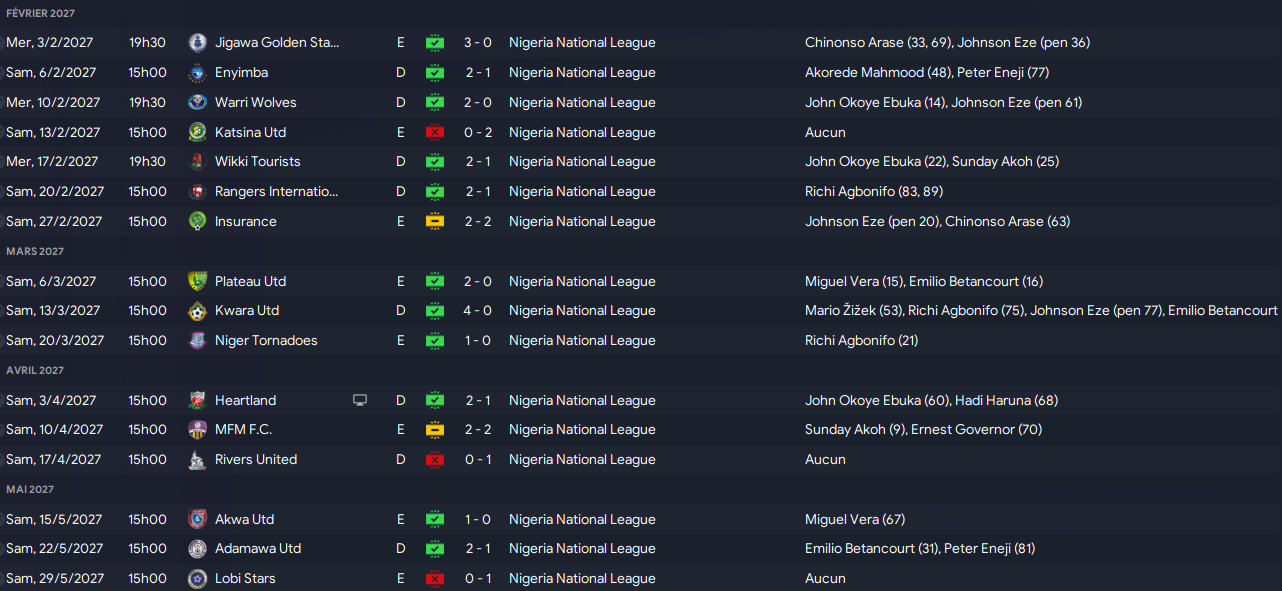Open the Wikki Tourists team link
The height and width of the screenshot is (591, 1282).
257,161
